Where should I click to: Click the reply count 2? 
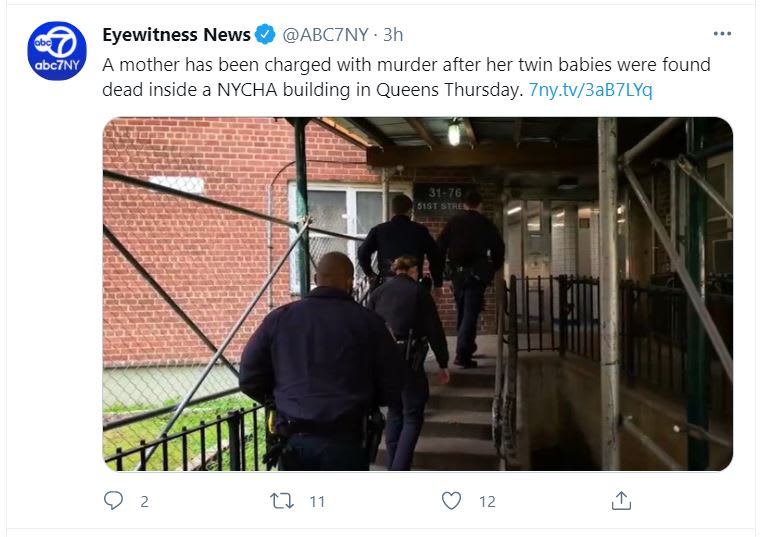point(144,501)
